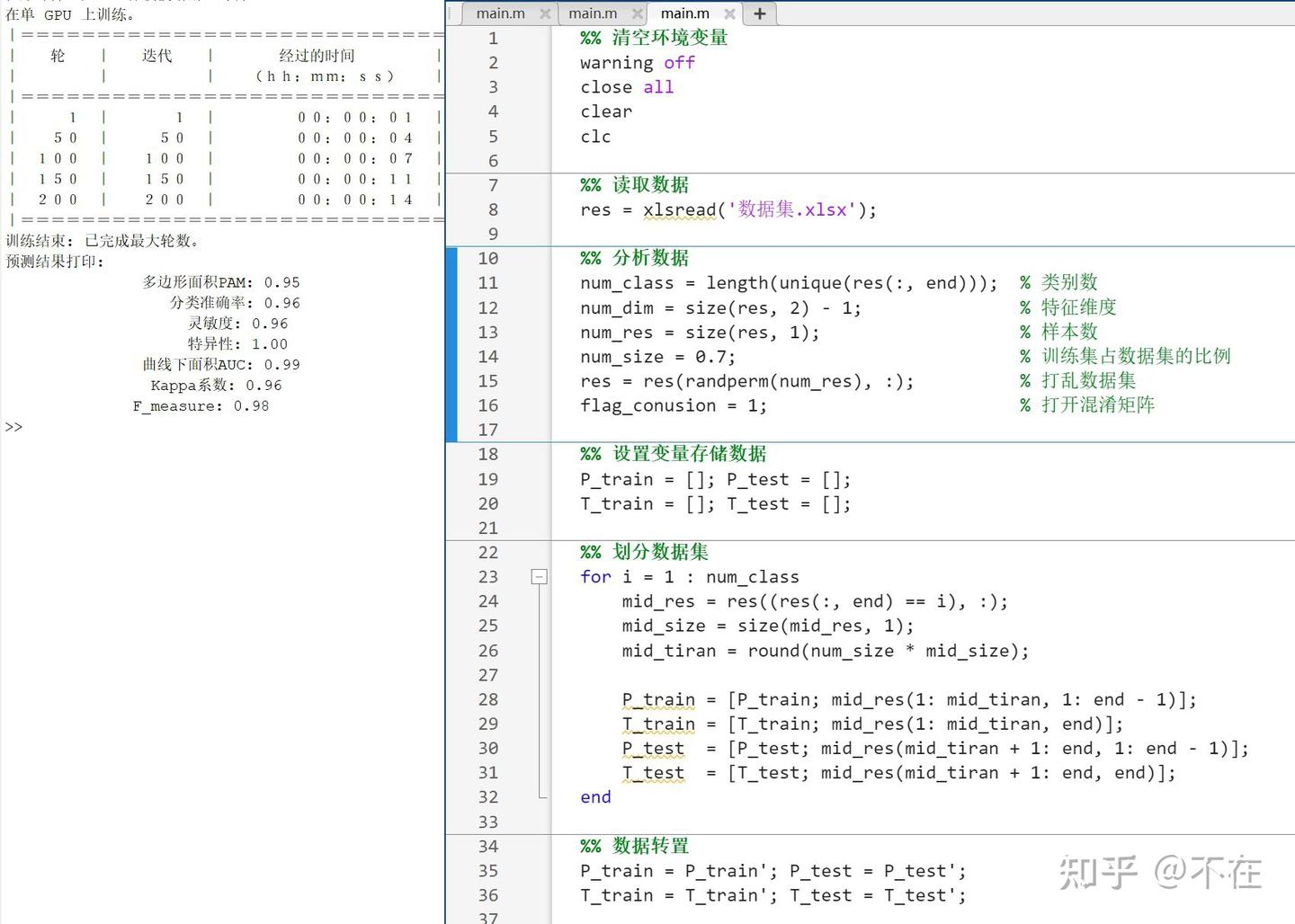Click the command window prompt >>
This screenshot has height=924, width=1295.
(x=13, y=427)
